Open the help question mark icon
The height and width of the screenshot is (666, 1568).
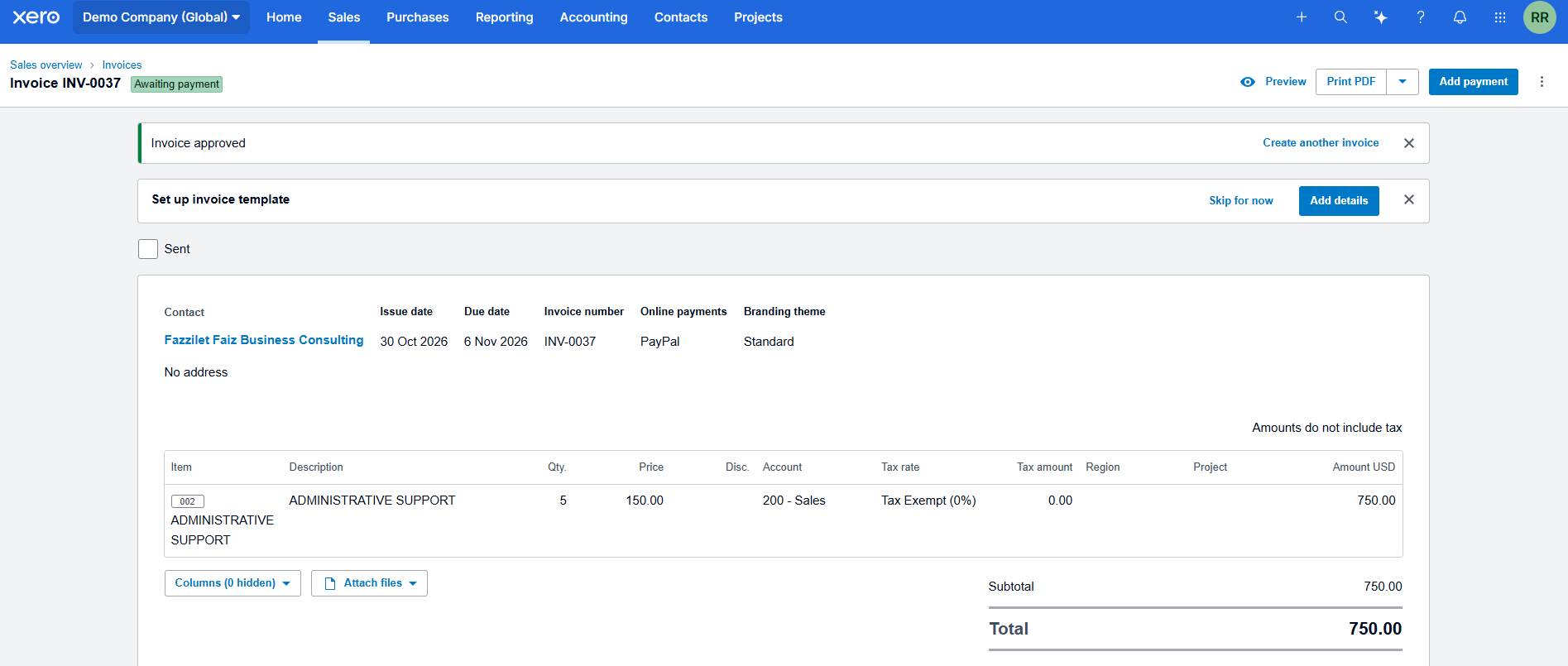(x=1420, y=17)
